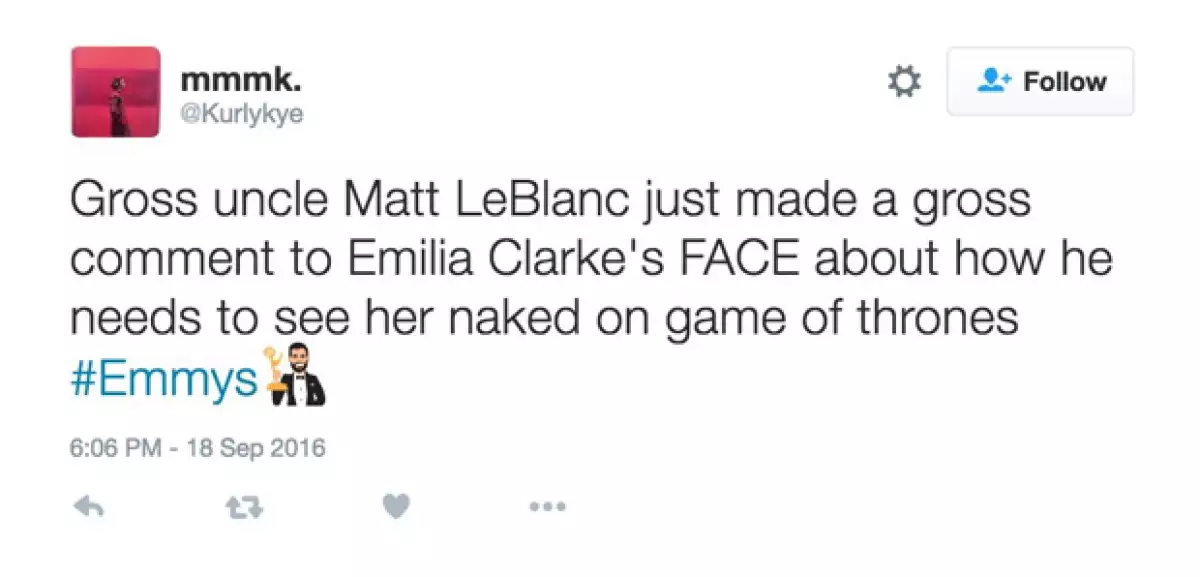Follow the @Kurlykye account
The width and height of the screenshot is (1200, 577).
1040,82
